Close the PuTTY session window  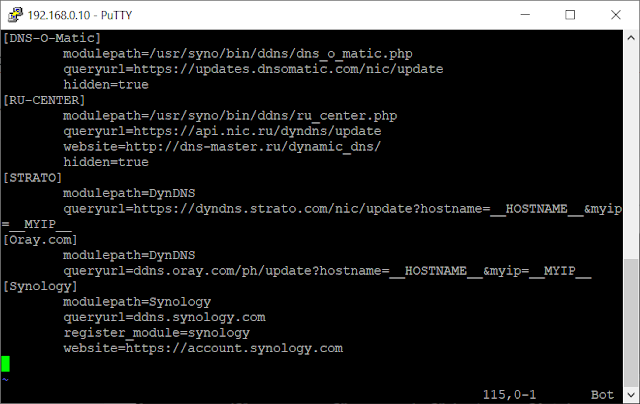[616, 15]
